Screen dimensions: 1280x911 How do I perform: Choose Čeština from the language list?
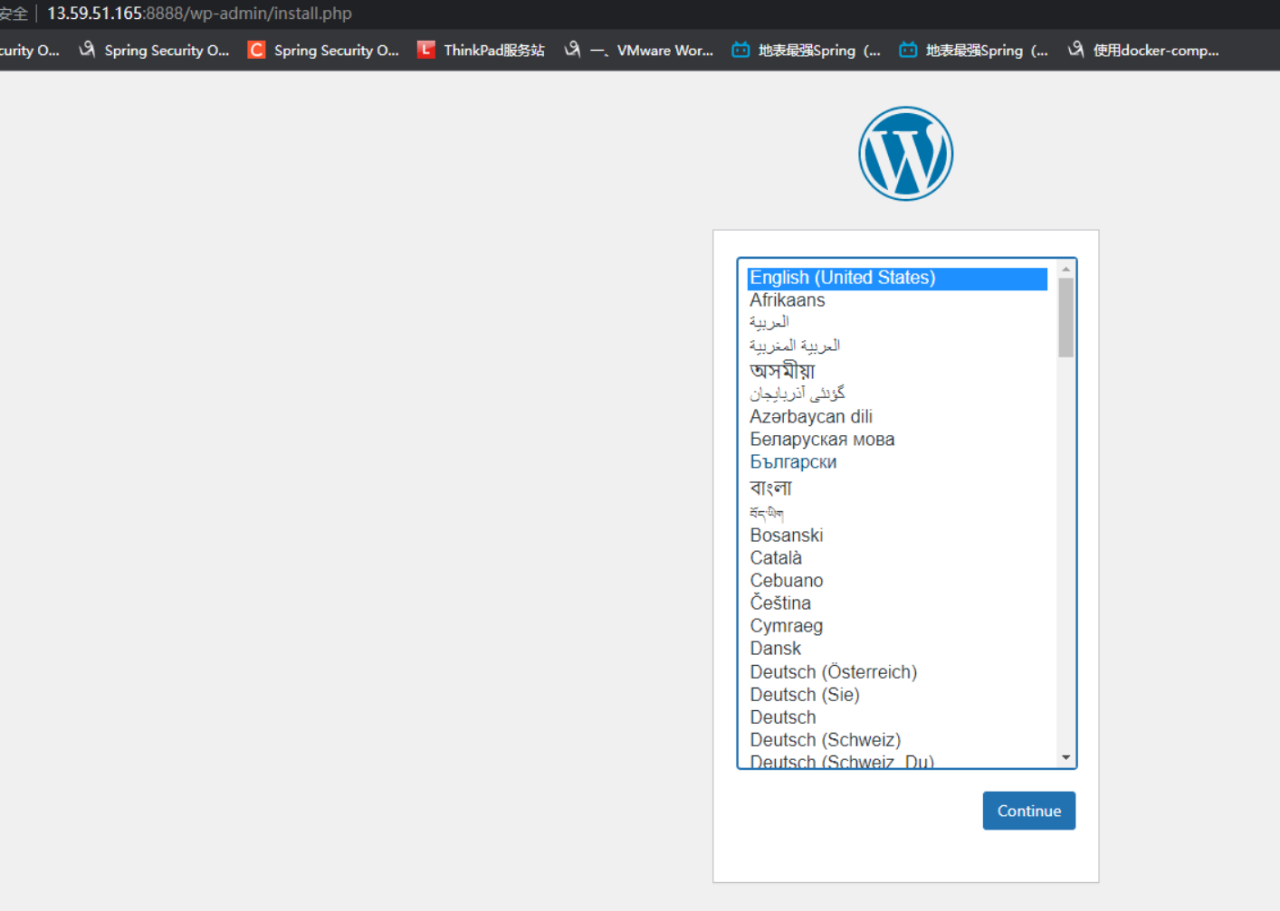point(780,603)
